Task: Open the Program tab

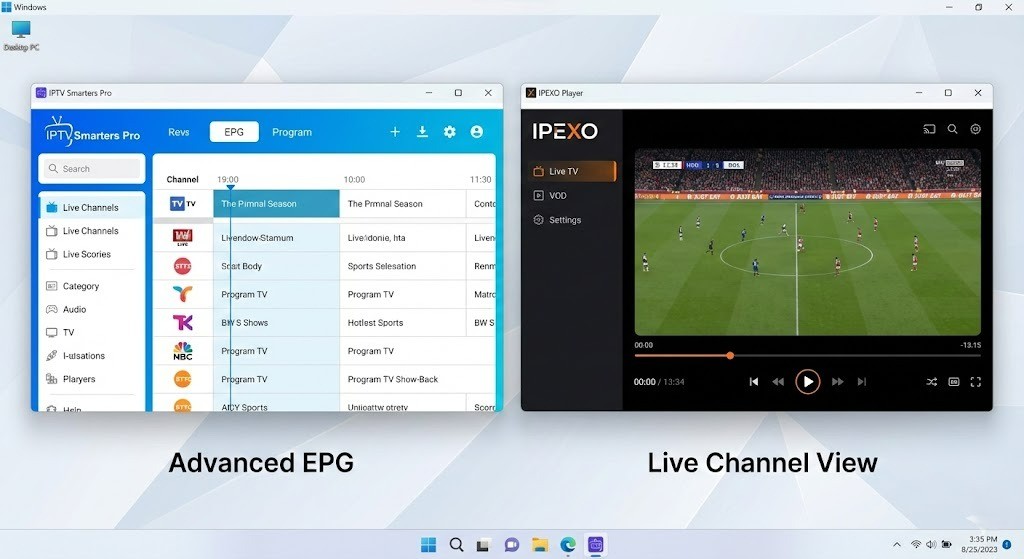Action: (292, 132)
